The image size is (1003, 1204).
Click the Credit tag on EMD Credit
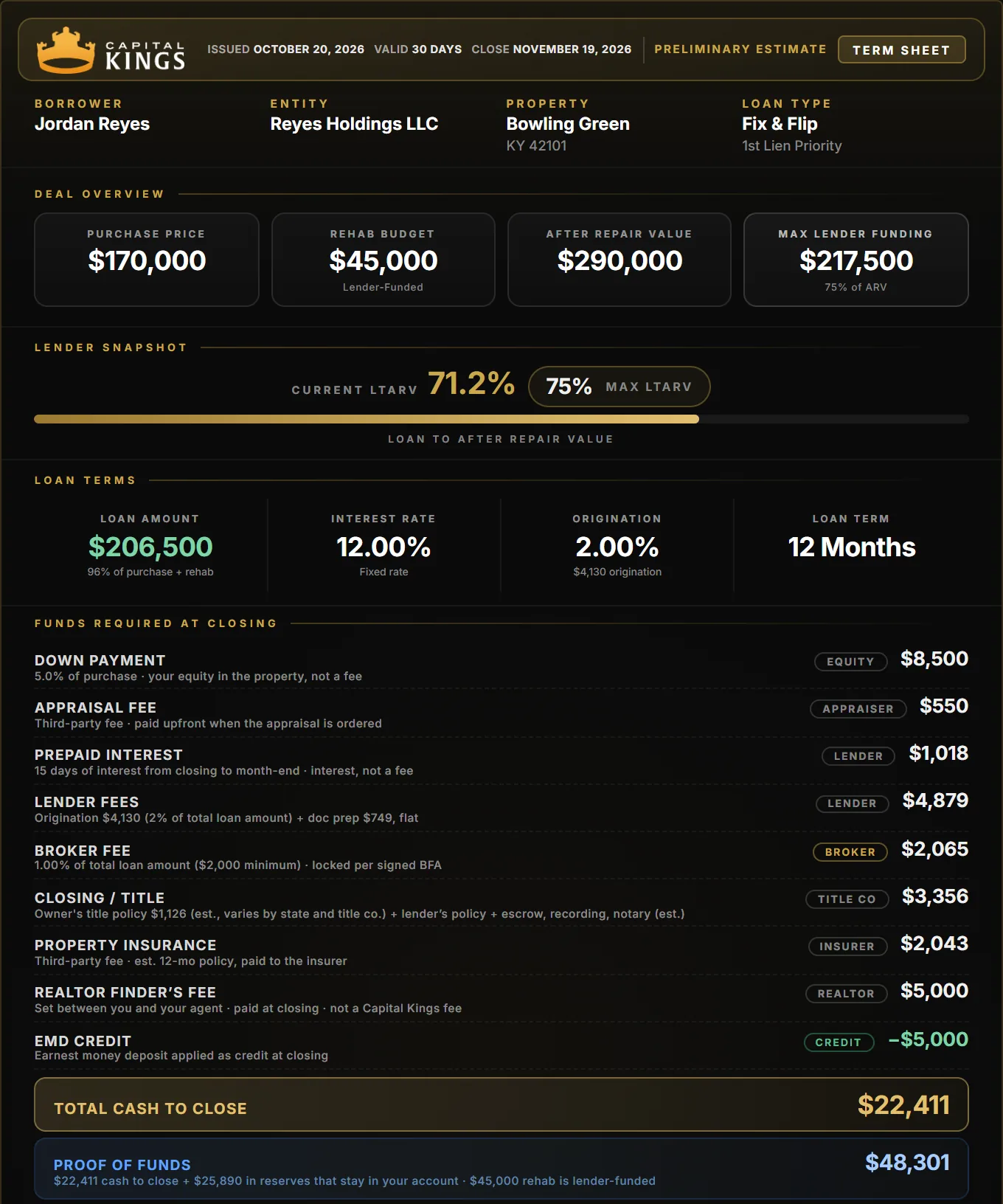[x=839, y=1042]
